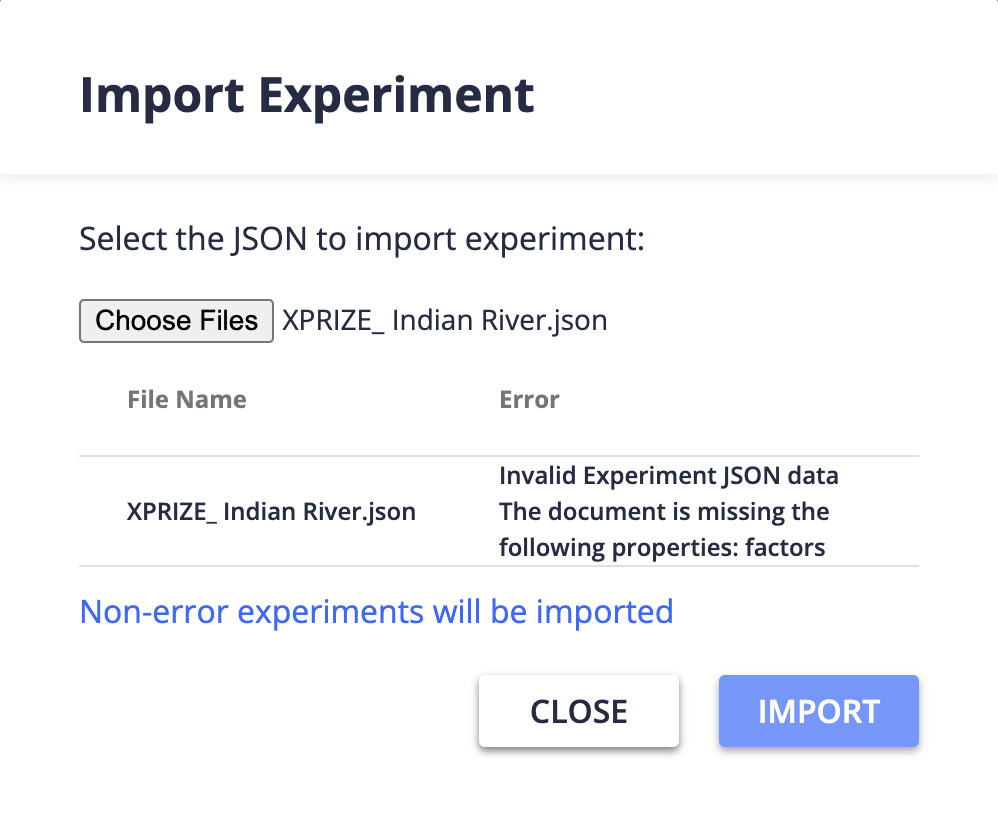Click the missing properties: factors text
This screenshot has width=998, height=822.
[663, 547]
